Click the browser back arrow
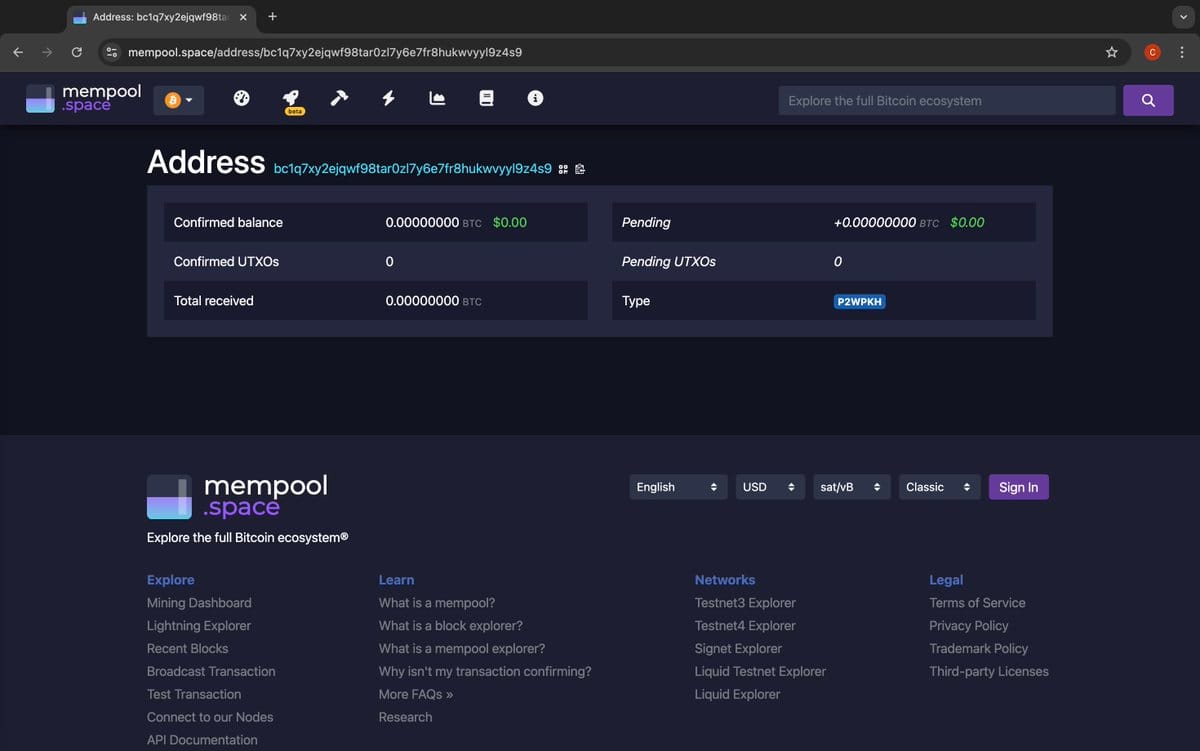This screenshot has height=751, width=1200. tap(18, 52)
